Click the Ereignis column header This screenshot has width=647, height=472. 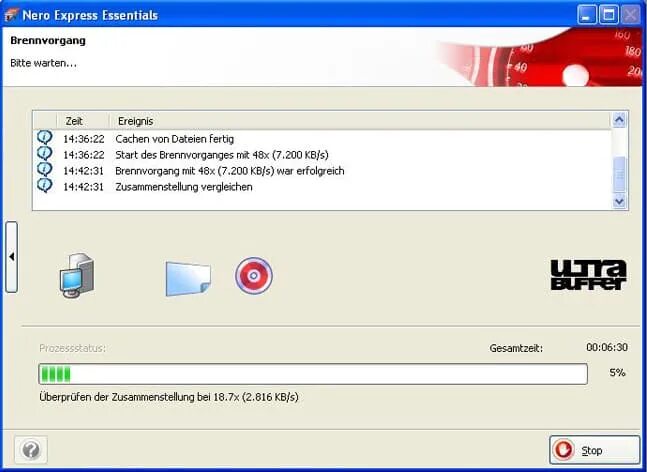360,121
